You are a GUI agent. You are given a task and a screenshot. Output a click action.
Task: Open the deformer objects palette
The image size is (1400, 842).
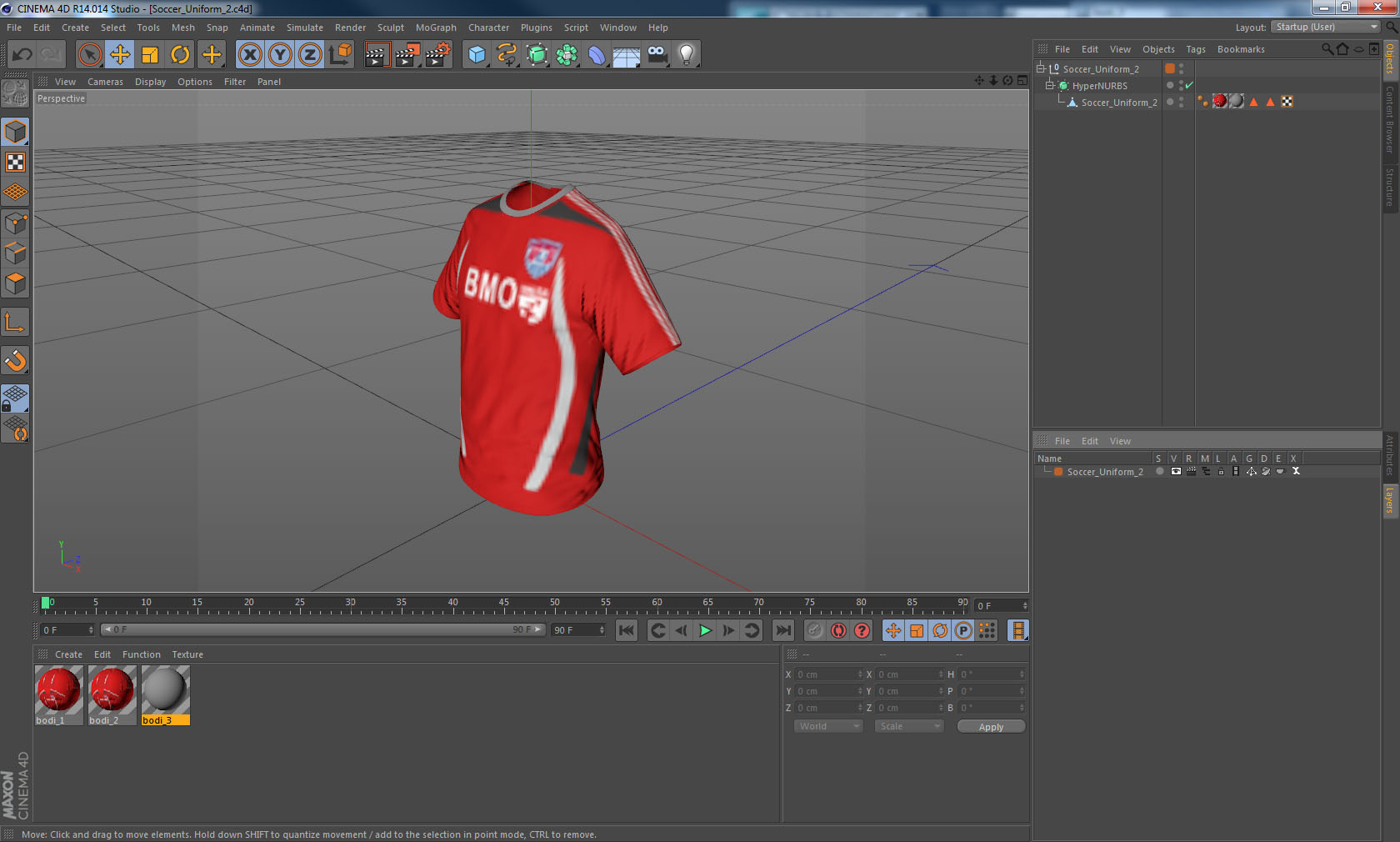click(597, 55)
